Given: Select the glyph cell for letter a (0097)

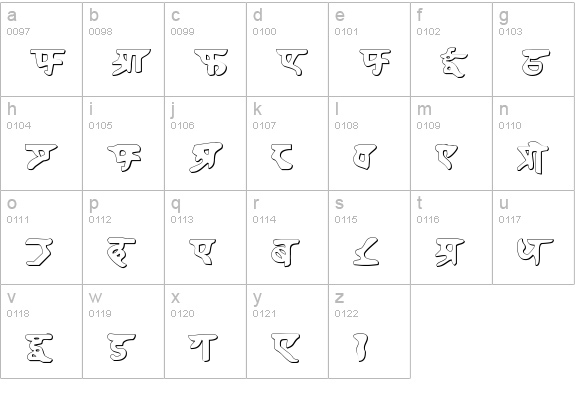Looking at the screenshot, I should click(41, 50).
